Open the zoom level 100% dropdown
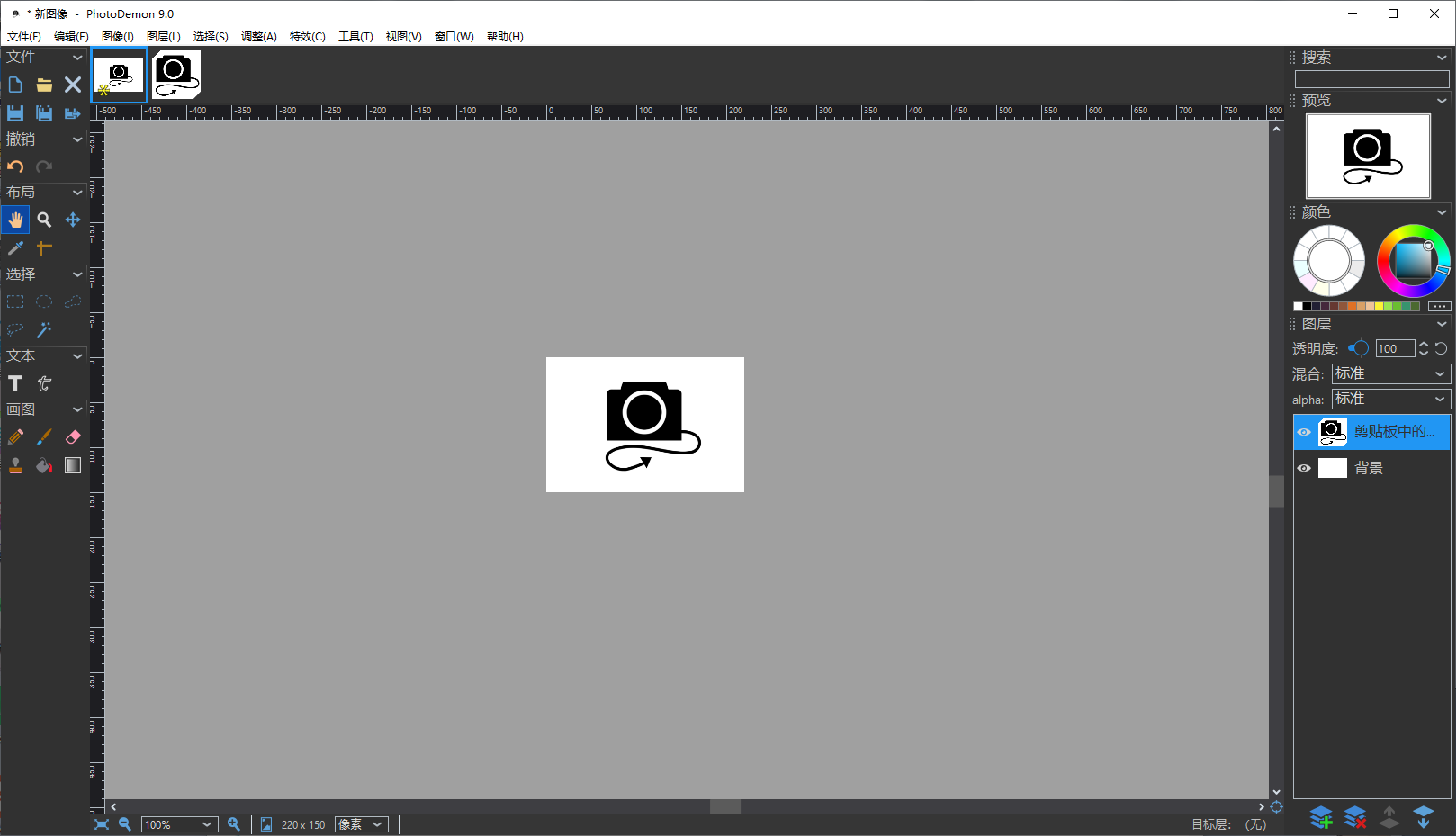Viewport: 1456px width, 836px height. (179, 824)
